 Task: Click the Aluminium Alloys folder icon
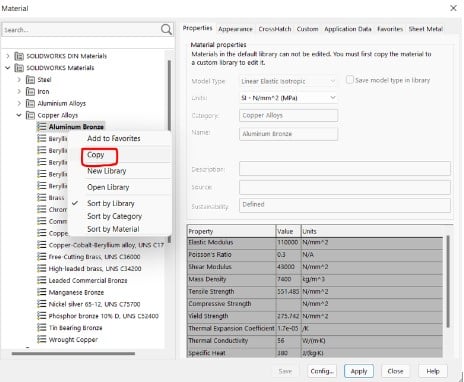click(30, 103)
